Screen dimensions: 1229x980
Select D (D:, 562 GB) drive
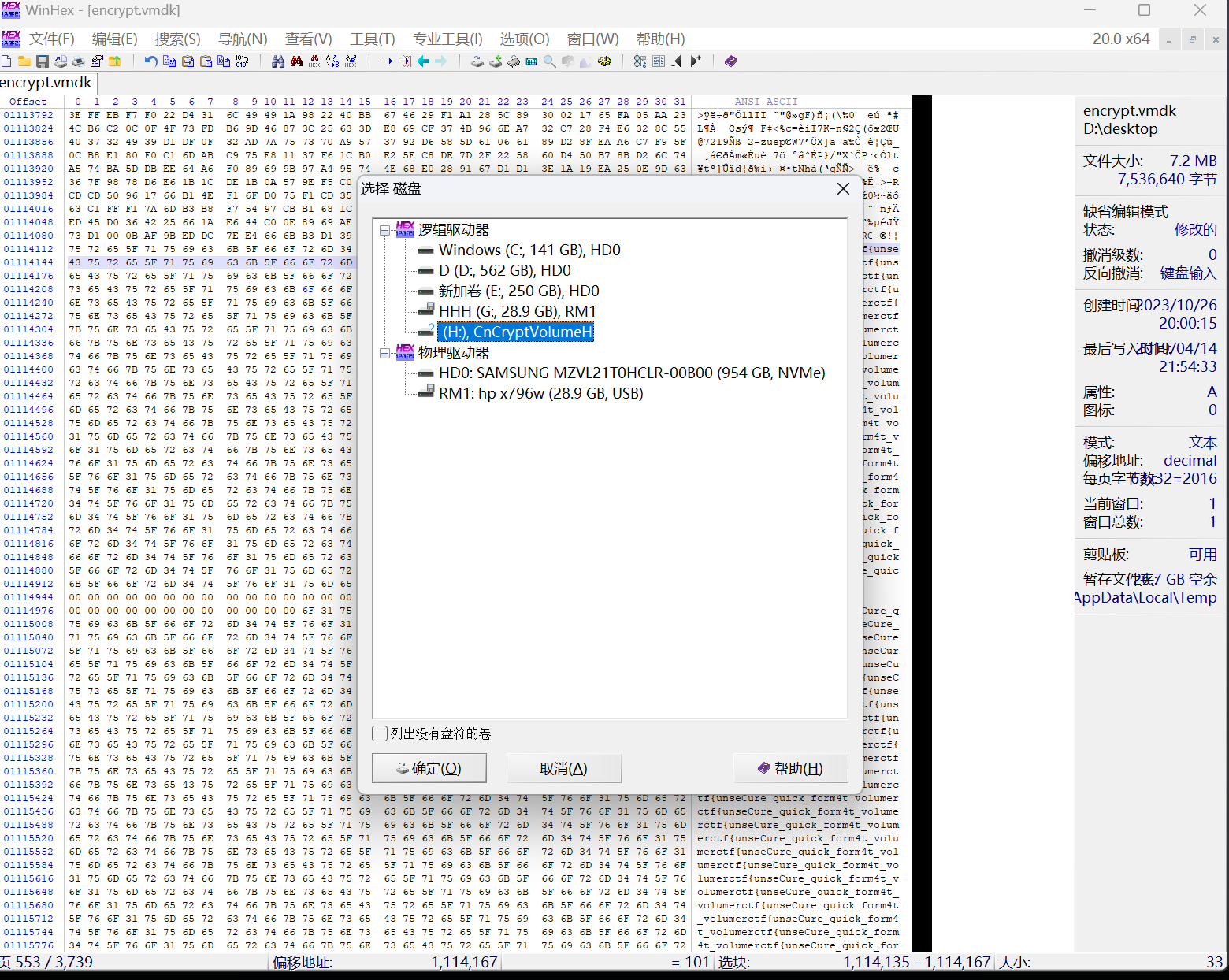[x=505, y=270]
